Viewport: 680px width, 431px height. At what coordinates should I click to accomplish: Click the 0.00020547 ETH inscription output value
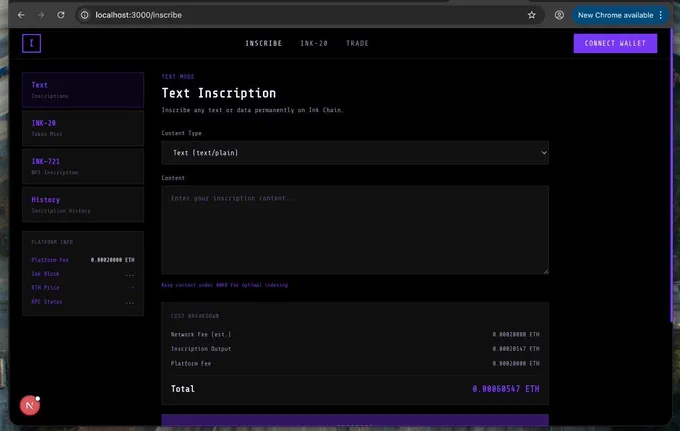[516, 349]
